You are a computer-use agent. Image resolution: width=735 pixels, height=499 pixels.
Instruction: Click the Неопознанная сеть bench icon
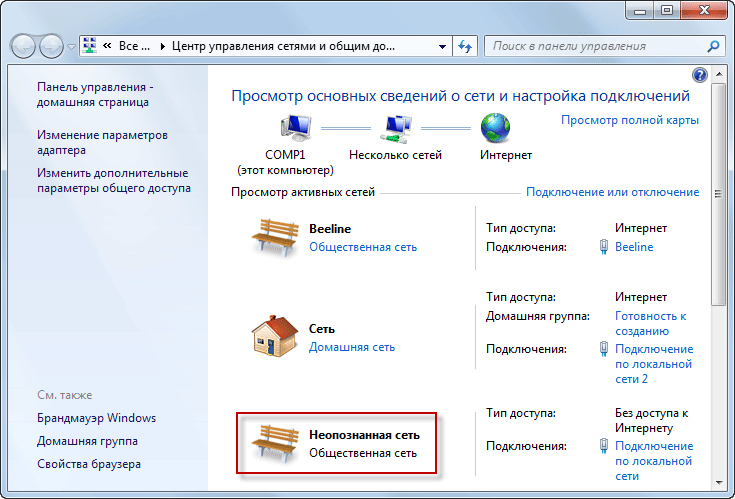point(275,443)
